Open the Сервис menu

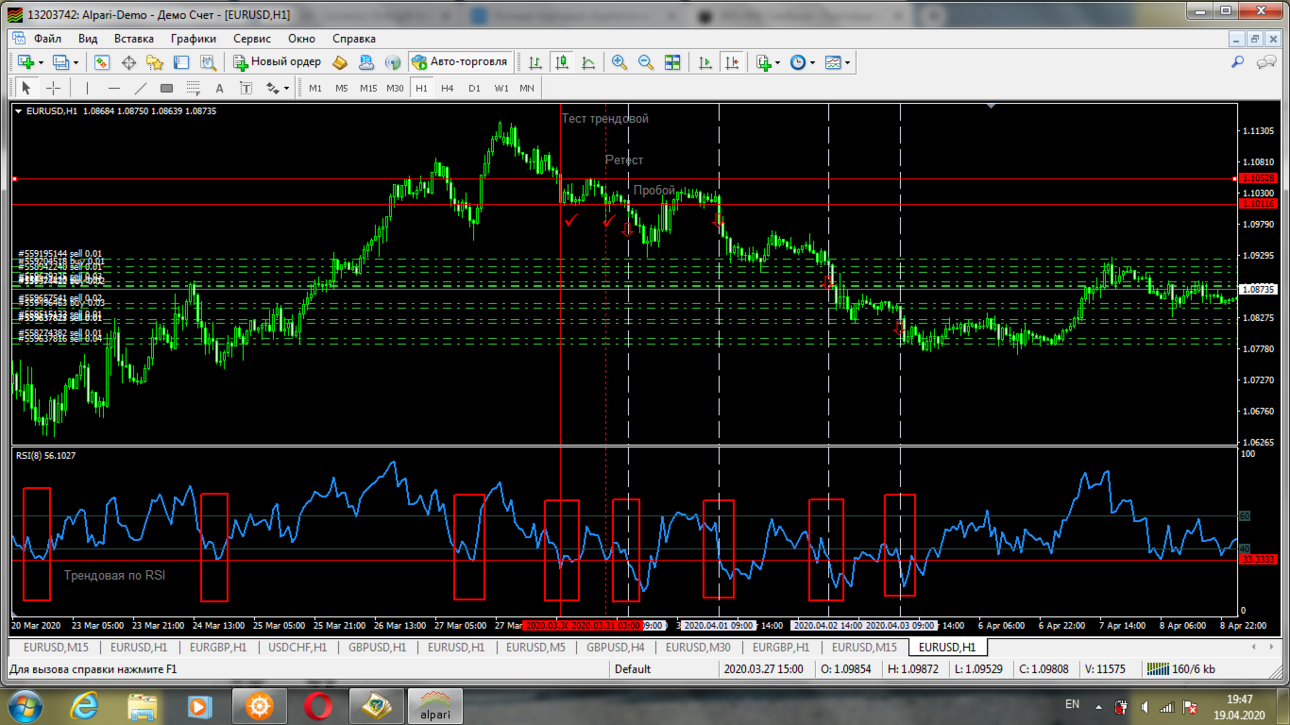(x=252, y=38)
